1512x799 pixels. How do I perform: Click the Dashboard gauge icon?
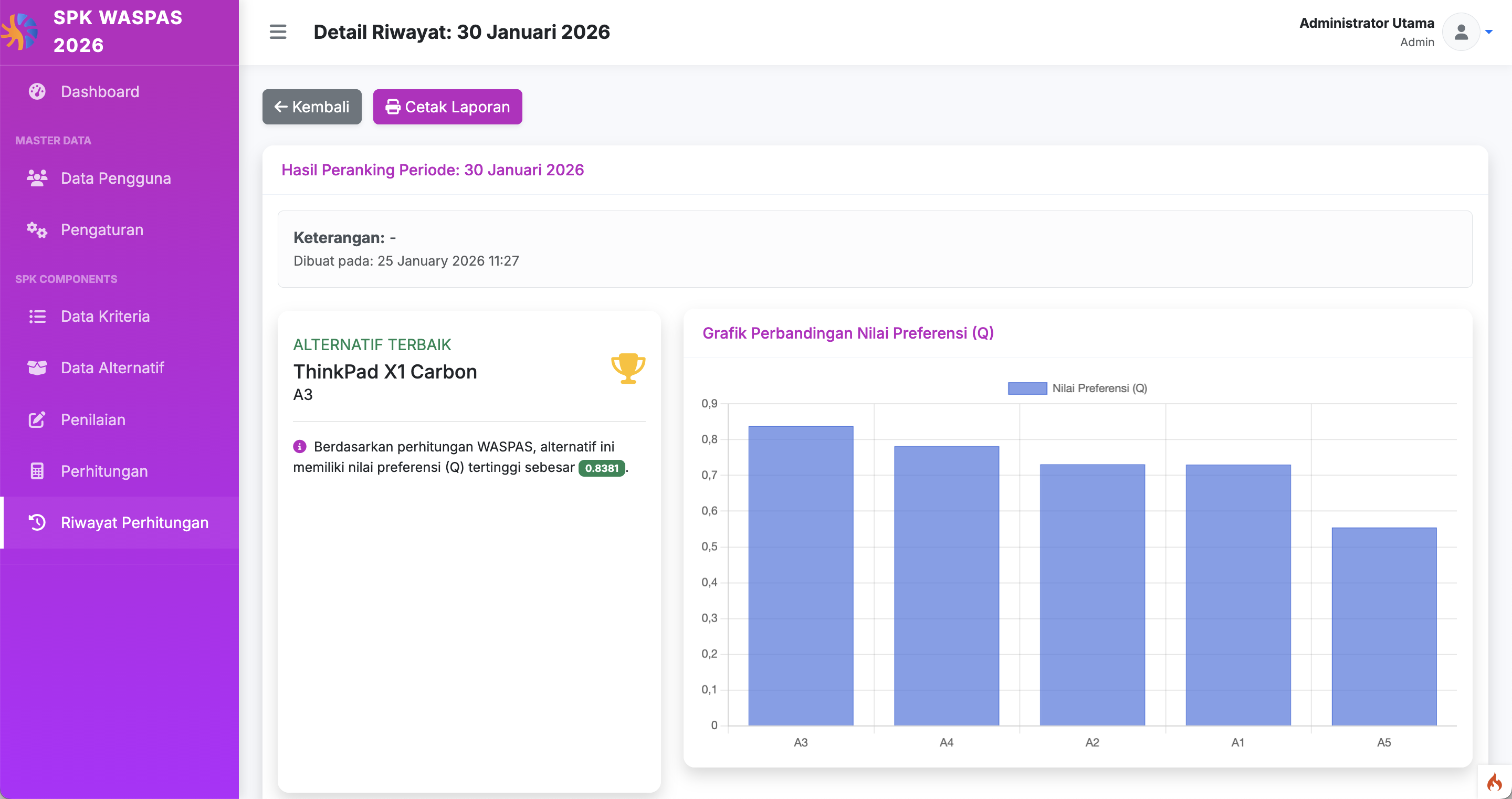37,91
